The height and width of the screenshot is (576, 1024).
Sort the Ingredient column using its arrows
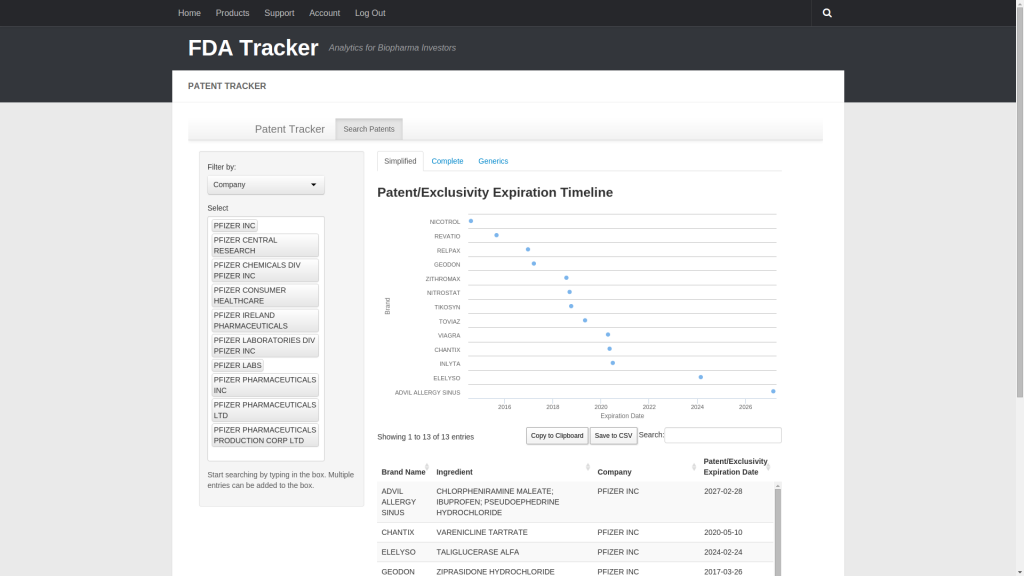click(x=588, y=467)
